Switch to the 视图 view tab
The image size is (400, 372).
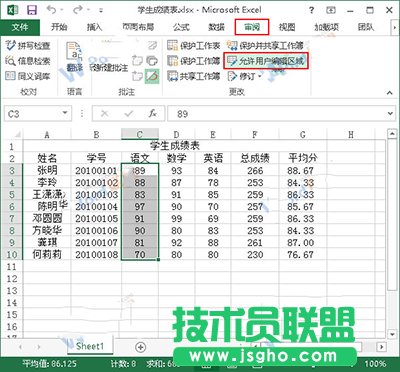point(287,27)
